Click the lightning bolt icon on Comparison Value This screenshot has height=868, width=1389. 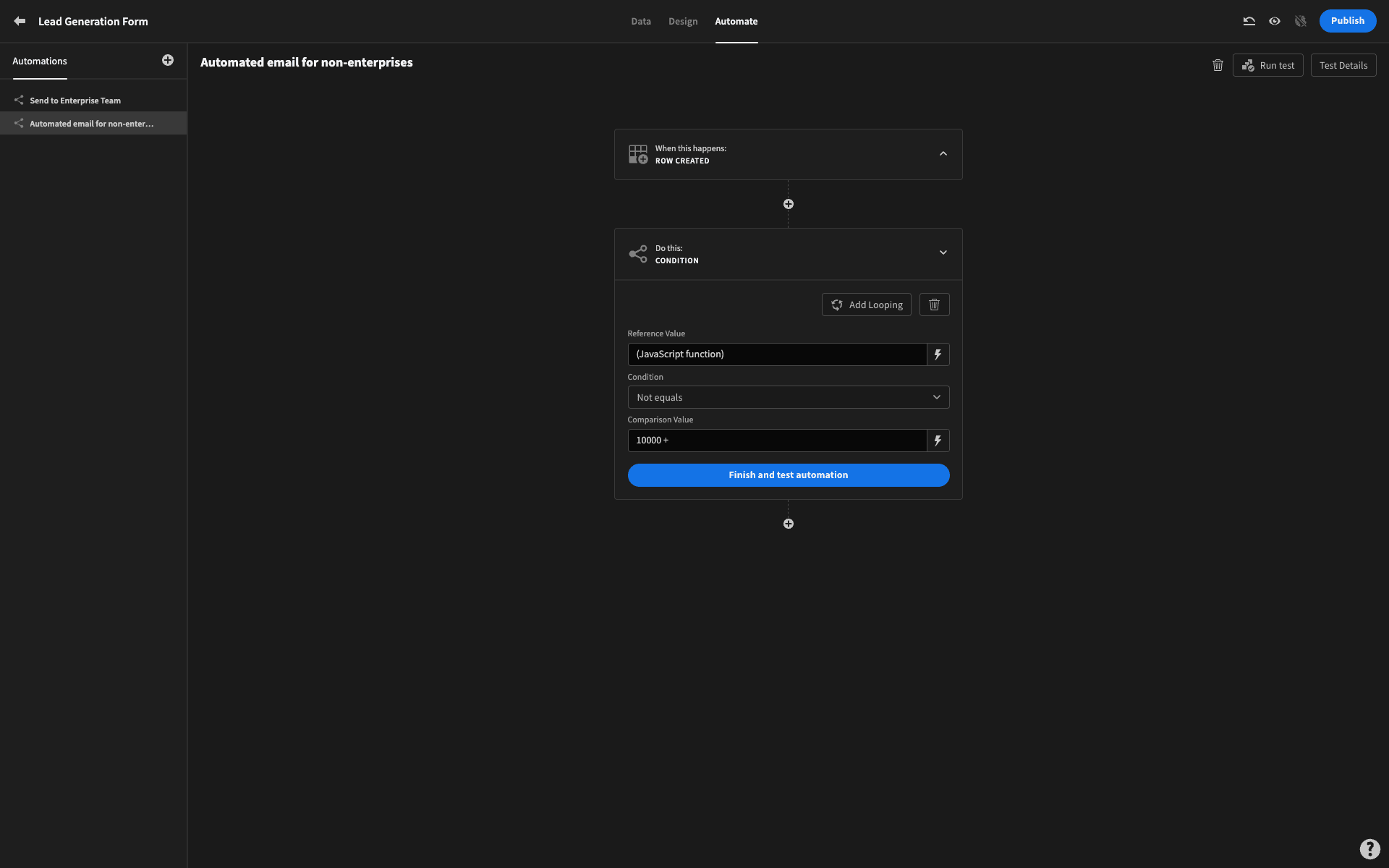click(937, 440)
